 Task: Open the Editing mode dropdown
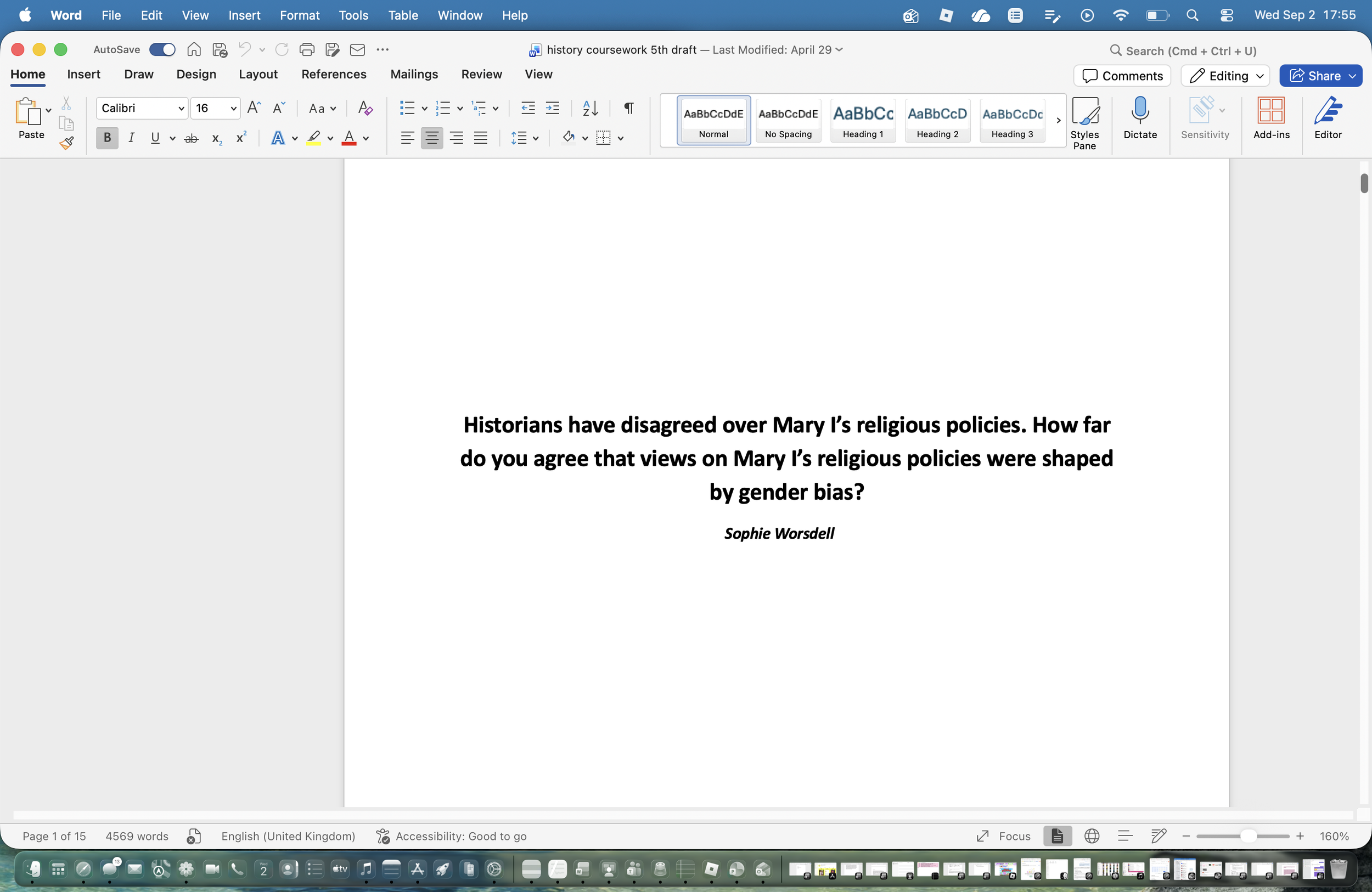(x=1225, y=76)
